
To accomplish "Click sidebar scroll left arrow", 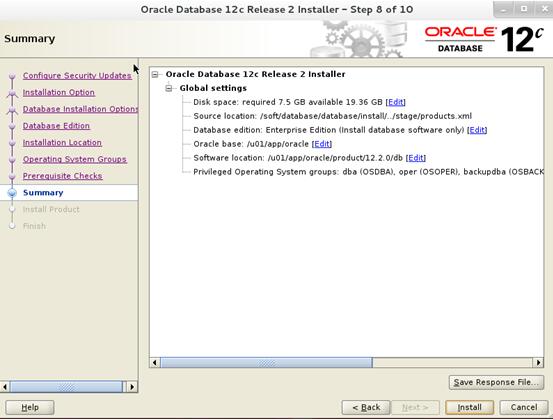I will click(x=5, y=387).
